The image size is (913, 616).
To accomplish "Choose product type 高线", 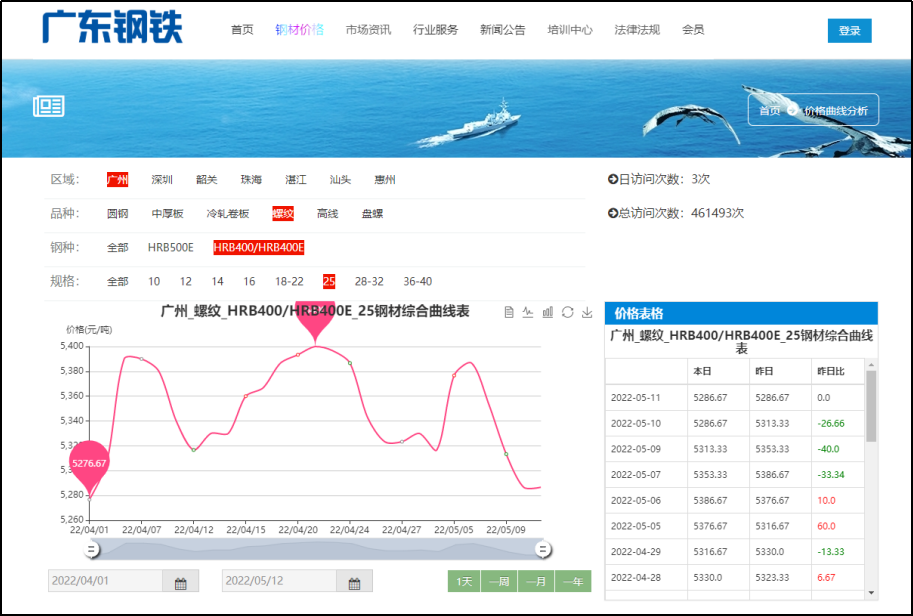I will [x=328, y=214].
